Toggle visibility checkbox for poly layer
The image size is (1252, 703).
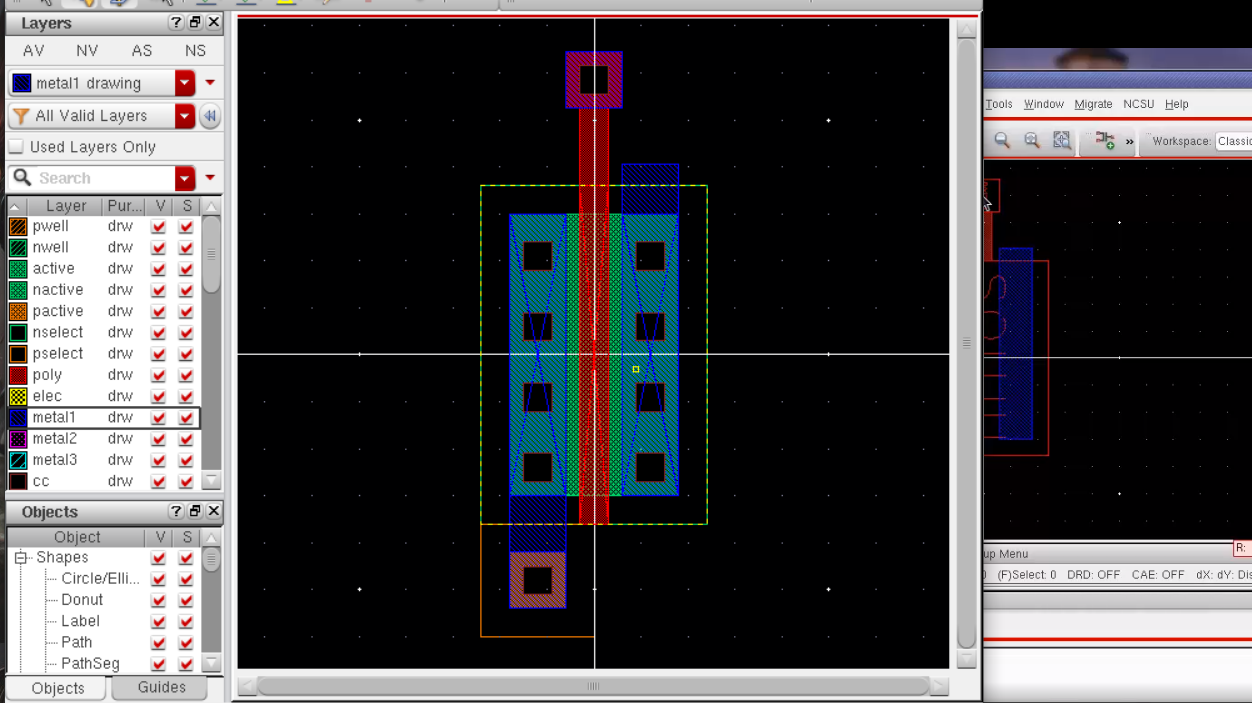point(158,375)
